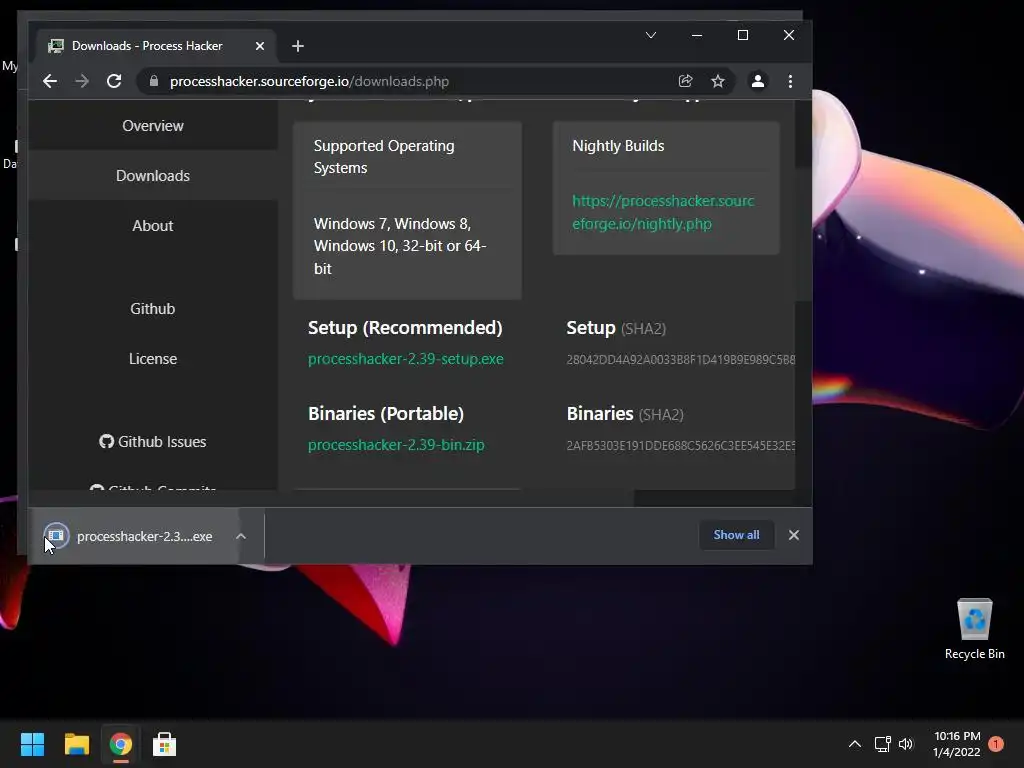Click the volume speaker tray icon

tap(906, 744)
